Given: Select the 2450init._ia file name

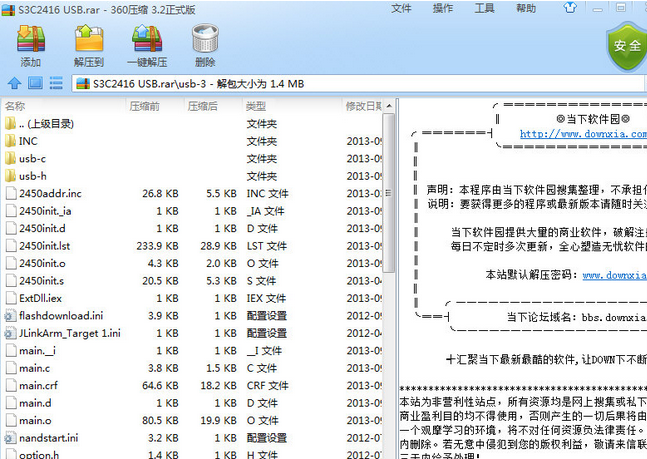Looking at the screenshot, I should [x=45, y=211].
